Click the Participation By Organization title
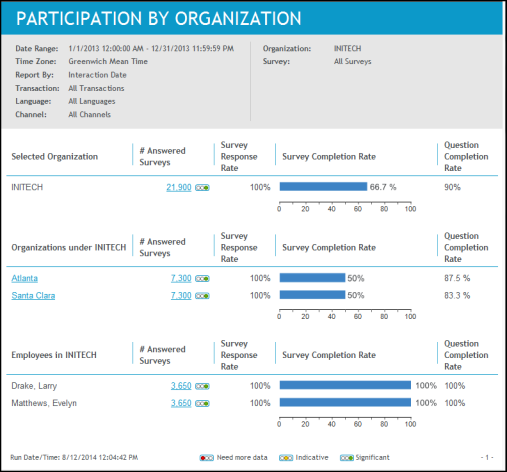This screenshot has width=507, height=472. pyautogui.click(x=159, y=19)
